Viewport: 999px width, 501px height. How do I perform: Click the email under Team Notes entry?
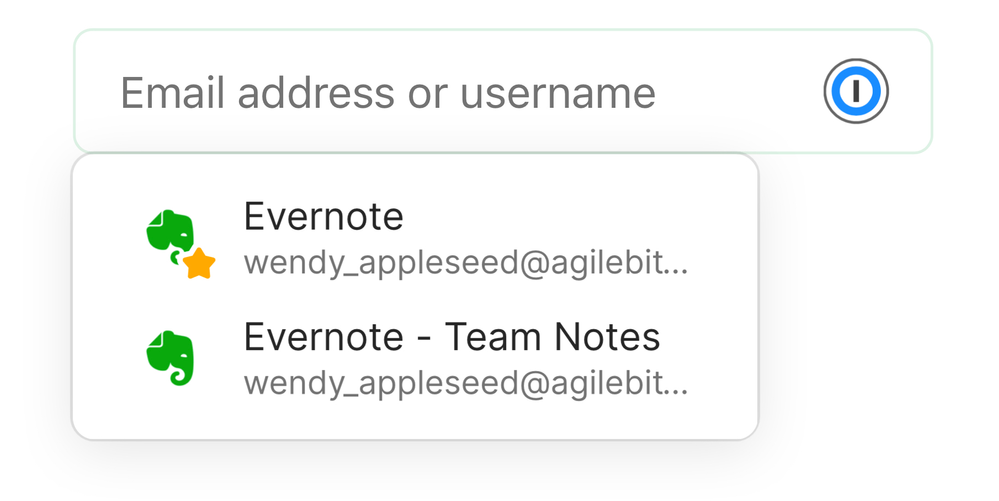point(465,383)
